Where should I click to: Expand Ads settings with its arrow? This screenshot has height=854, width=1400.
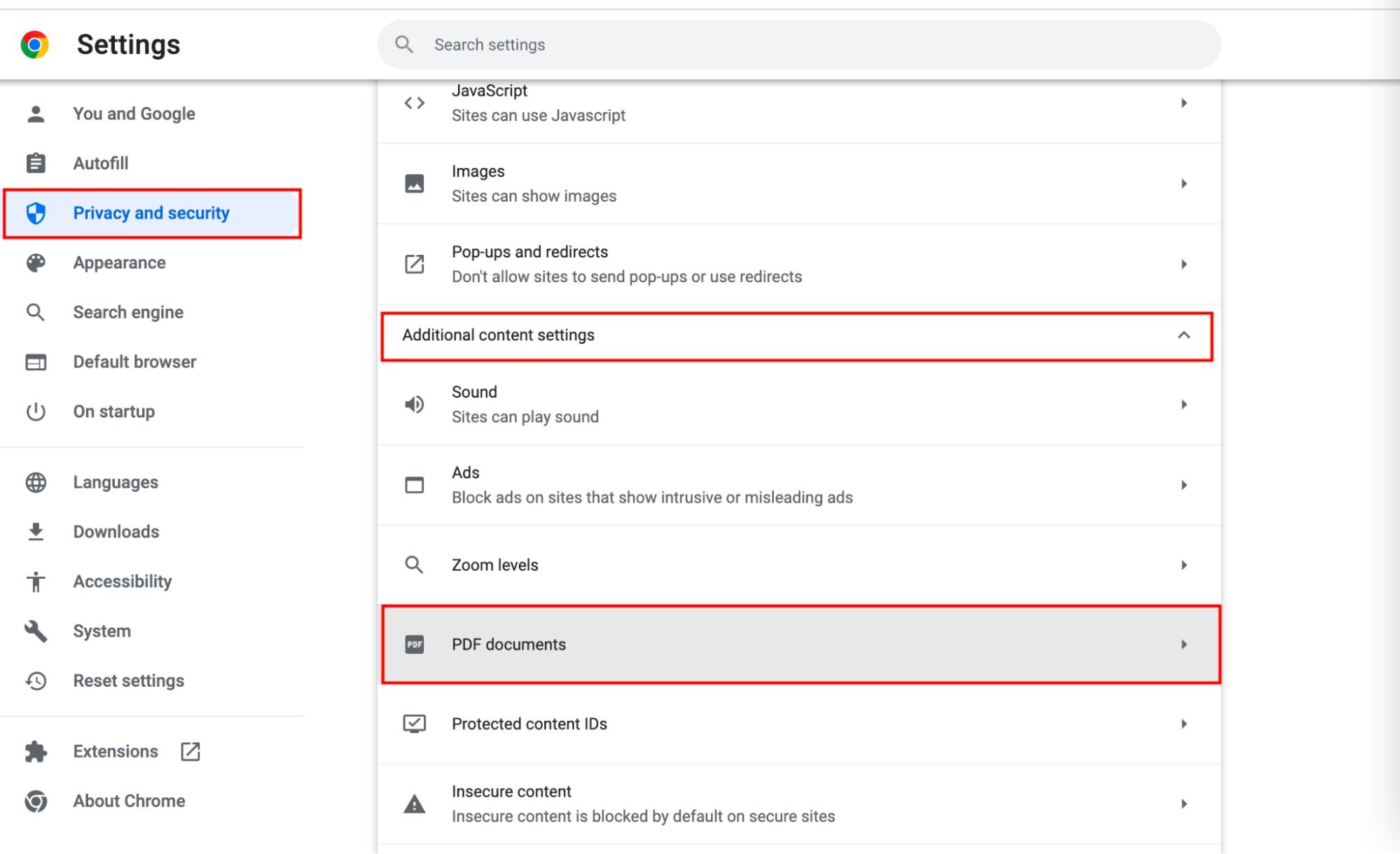[1184, 485]
